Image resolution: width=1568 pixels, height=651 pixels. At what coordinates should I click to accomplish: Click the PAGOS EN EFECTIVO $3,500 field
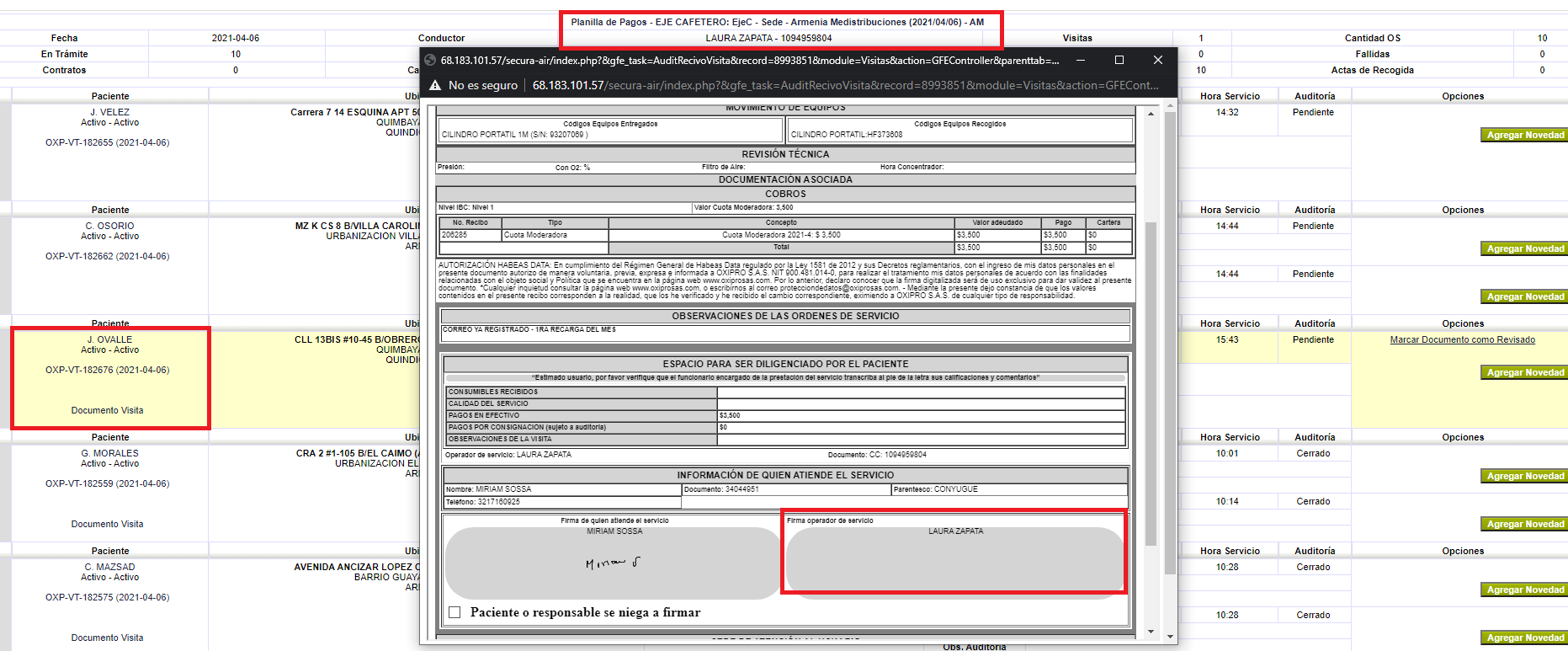pyautogui.click(x=922, y=415)
